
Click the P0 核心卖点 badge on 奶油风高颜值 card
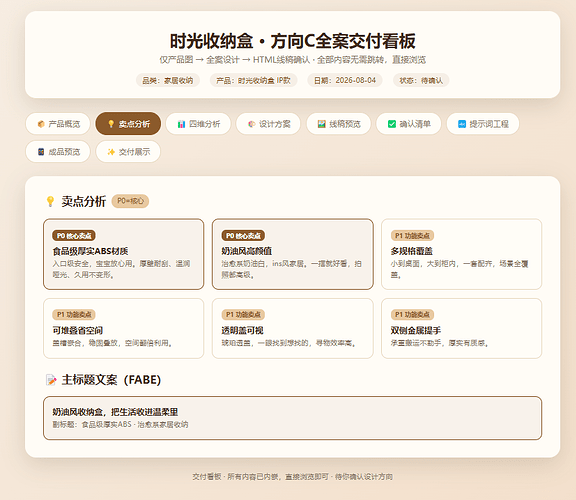click(x=243, y=235)
